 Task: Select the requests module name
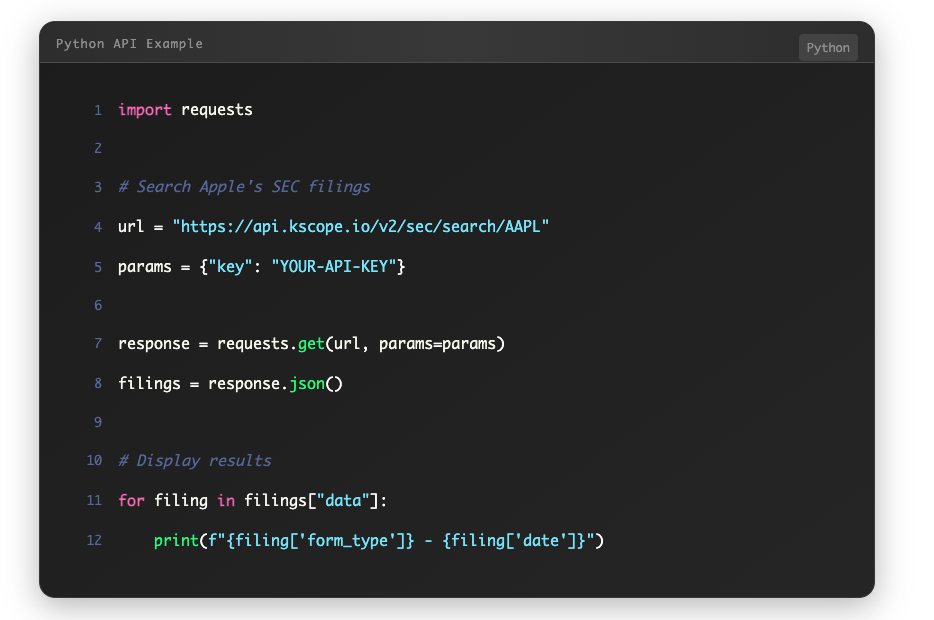point(216,109)
